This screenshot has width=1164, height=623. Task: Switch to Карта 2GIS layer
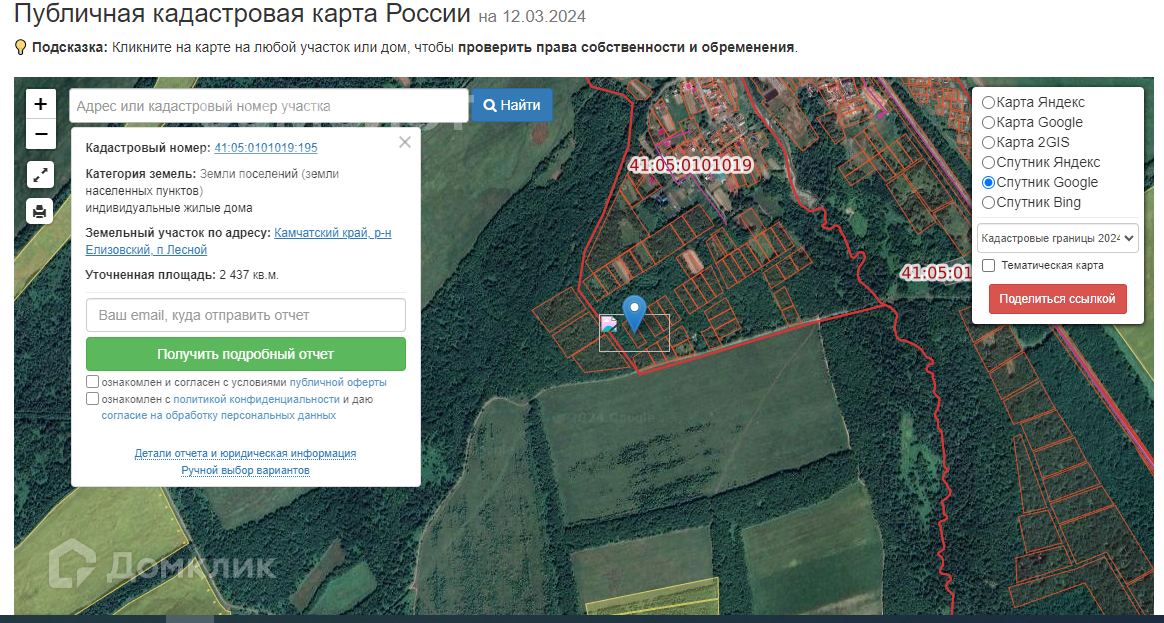coord(988,143)
